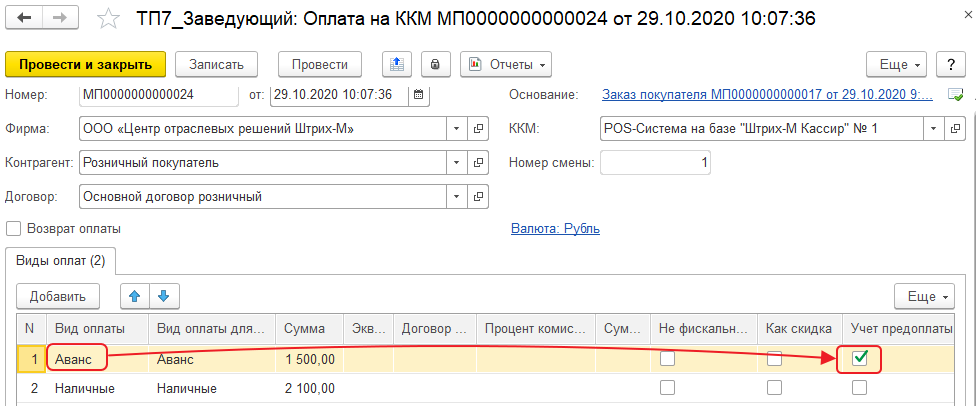The width and height of the screenshot is (976, 406).
Task: Open the calendar date picker
Action: click(x=418, y=95)
